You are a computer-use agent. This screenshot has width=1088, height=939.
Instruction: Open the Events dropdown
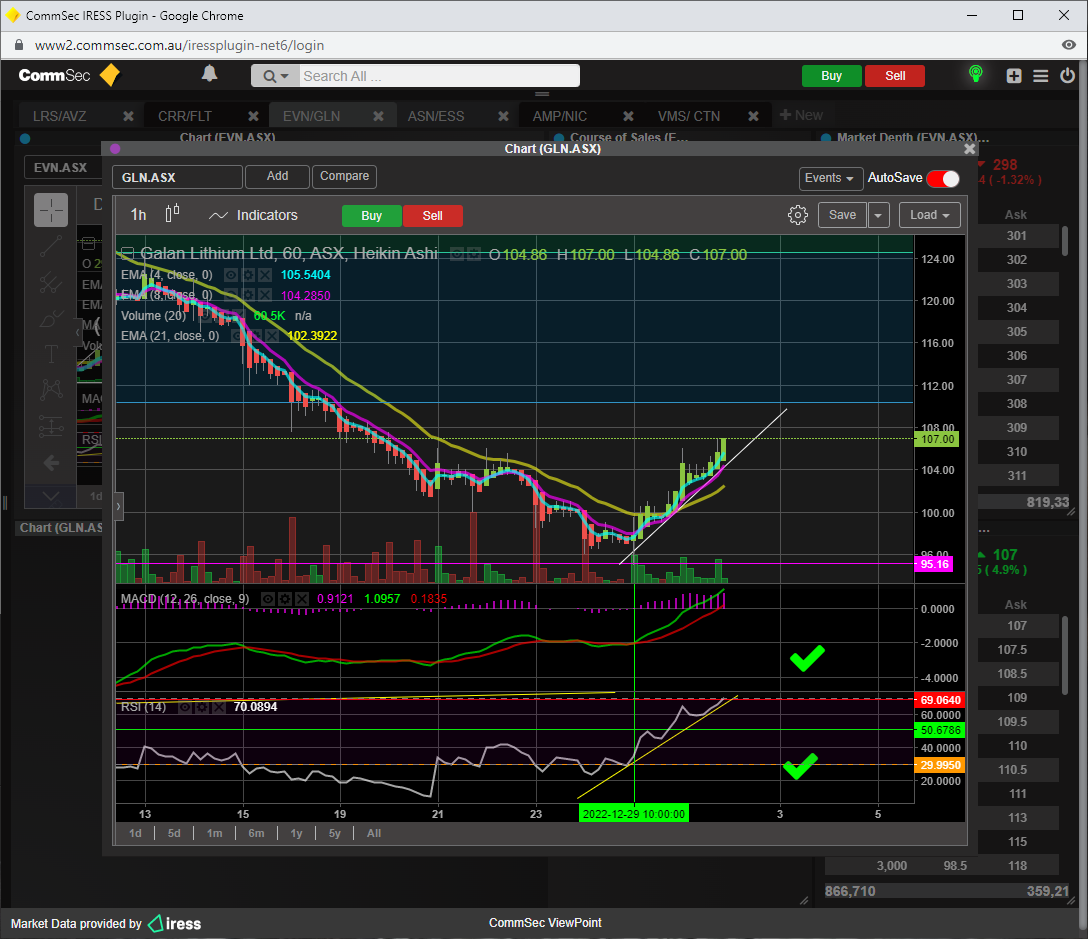click(x=831, y=178)
